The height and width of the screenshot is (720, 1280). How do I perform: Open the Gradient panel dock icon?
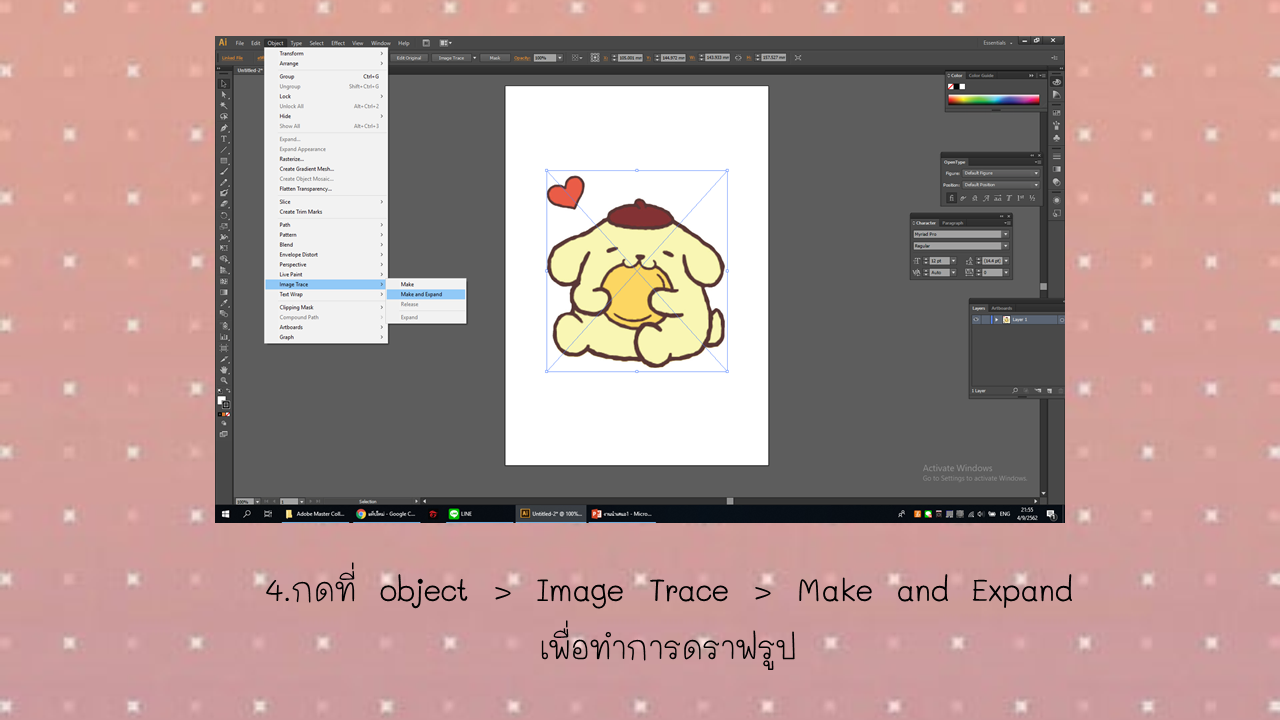[x=1057, y=169]
